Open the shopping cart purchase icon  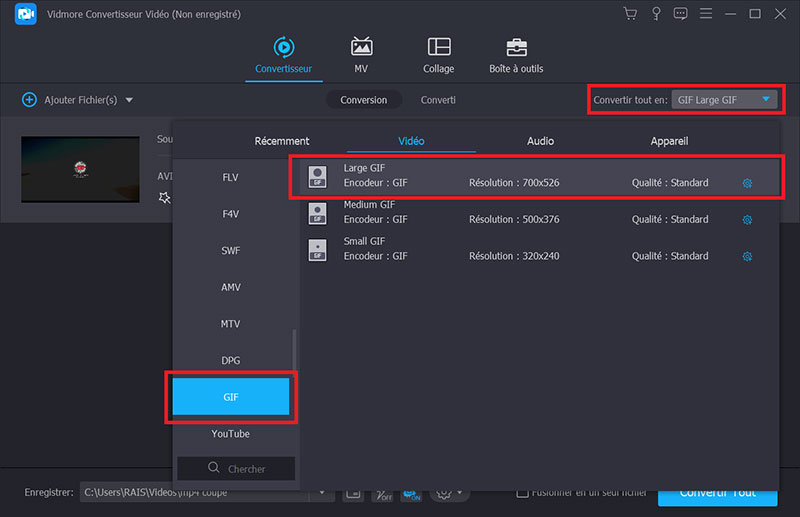[x=630, y=14]
